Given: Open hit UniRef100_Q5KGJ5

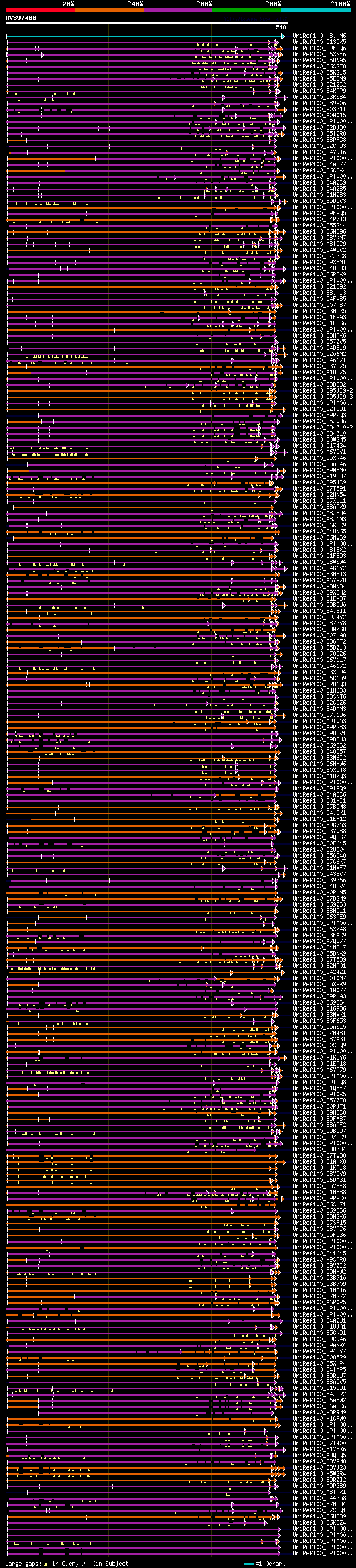Looking at the screenshot, I should (x=319, y=72).
